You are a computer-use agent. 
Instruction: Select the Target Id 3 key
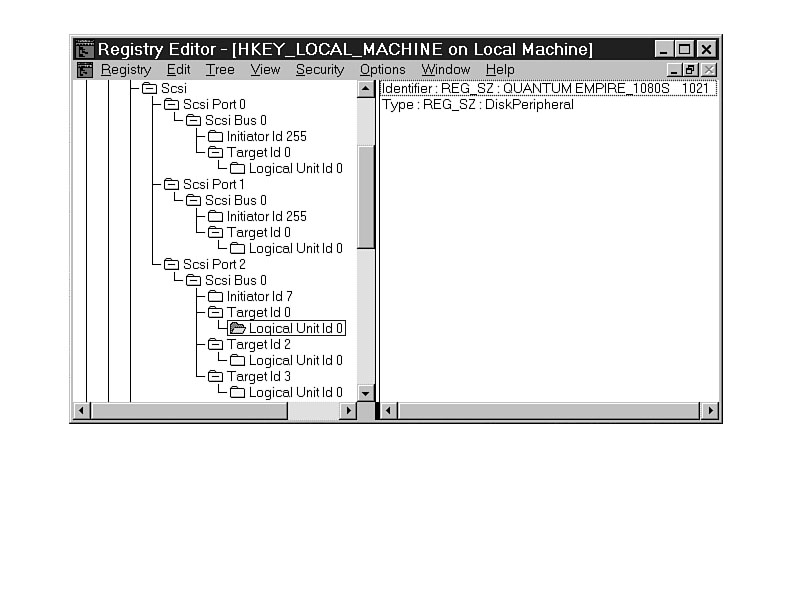click(258, 376)
